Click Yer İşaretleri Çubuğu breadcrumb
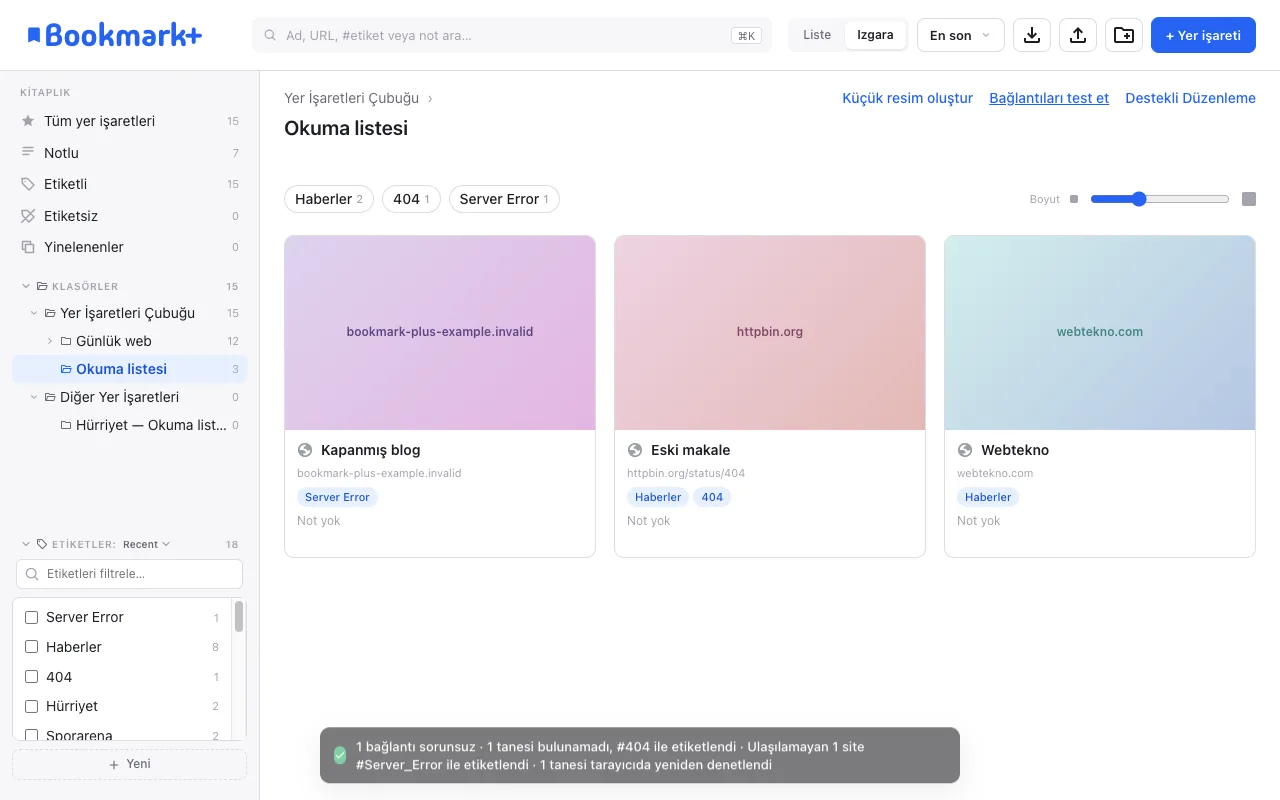 coord(351,98)
